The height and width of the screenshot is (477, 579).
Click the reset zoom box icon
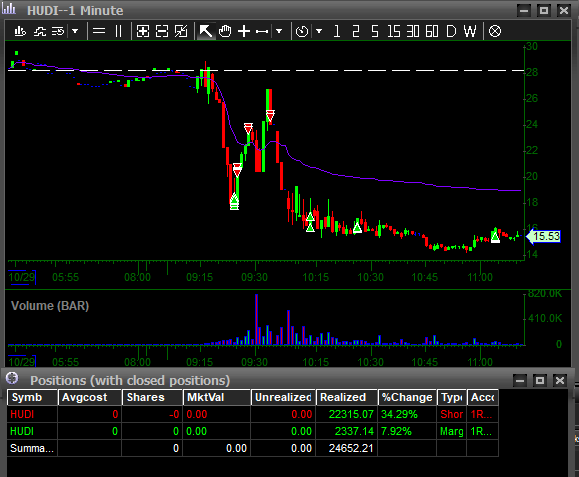(181, 31)
